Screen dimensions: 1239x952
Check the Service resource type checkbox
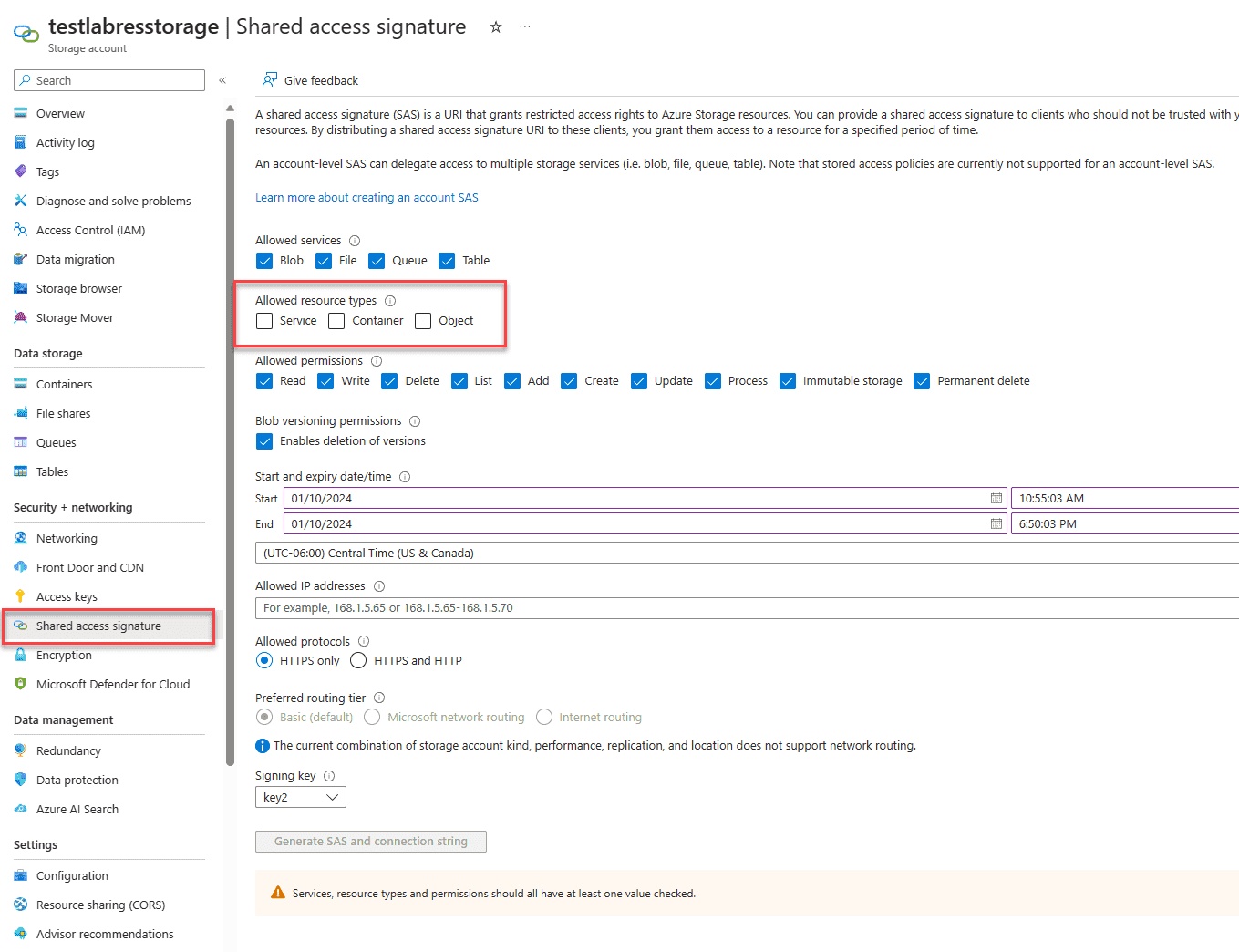tap(264, 321)
